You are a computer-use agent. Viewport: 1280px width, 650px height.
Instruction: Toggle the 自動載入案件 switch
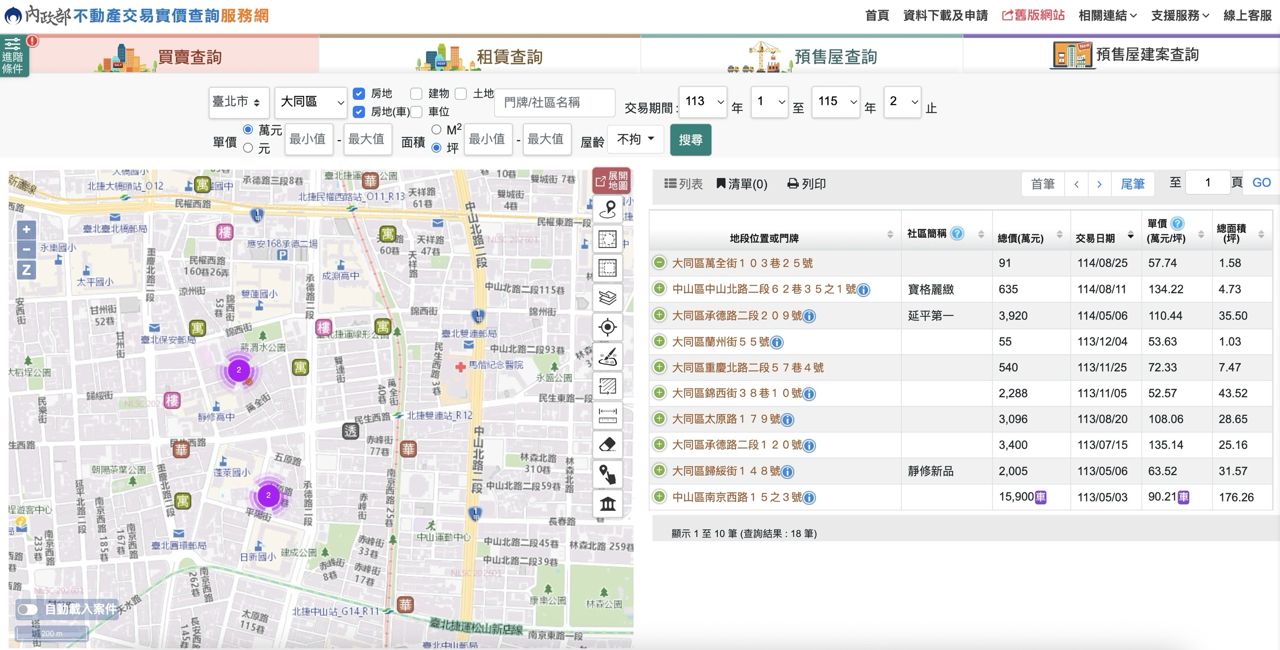(27, 609)
